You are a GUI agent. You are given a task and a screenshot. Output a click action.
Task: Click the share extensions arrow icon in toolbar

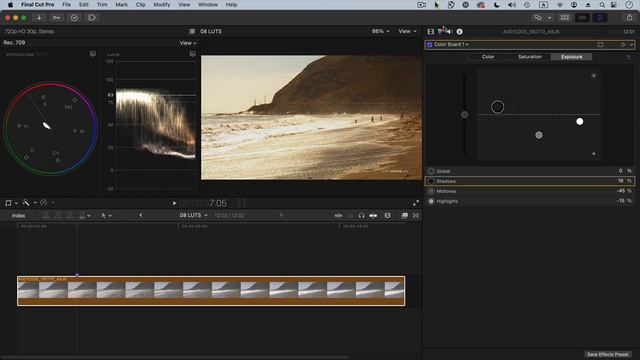coord(92,18)
